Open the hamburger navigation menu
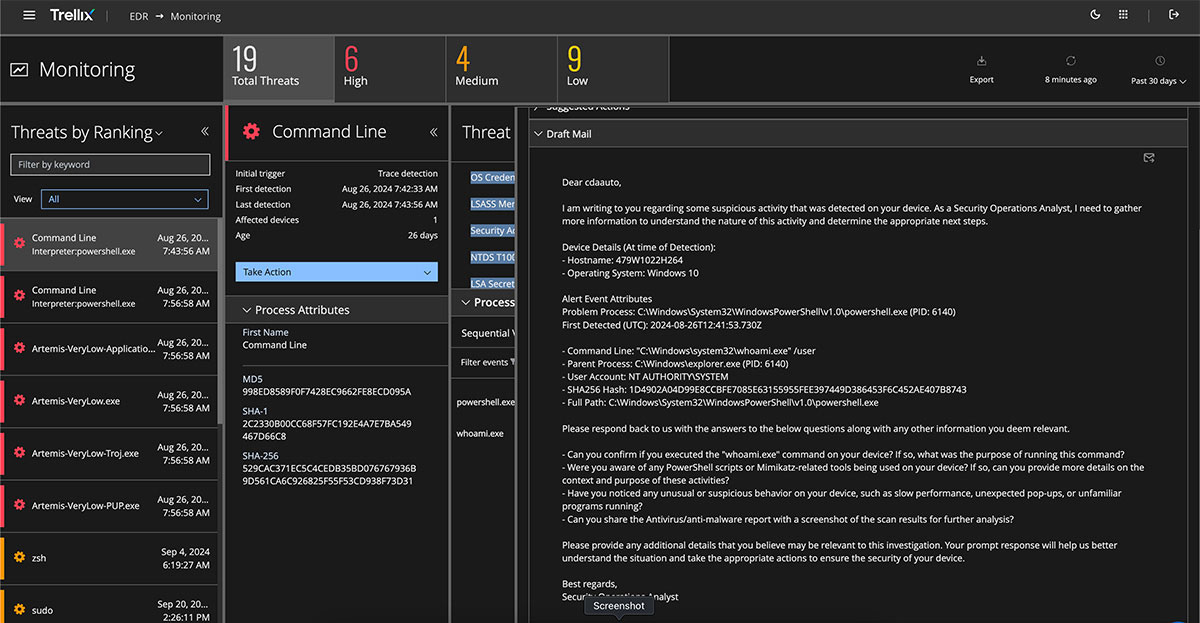Screen dimensions: 1200x623 pyautogui.click(x=29, y=15)
